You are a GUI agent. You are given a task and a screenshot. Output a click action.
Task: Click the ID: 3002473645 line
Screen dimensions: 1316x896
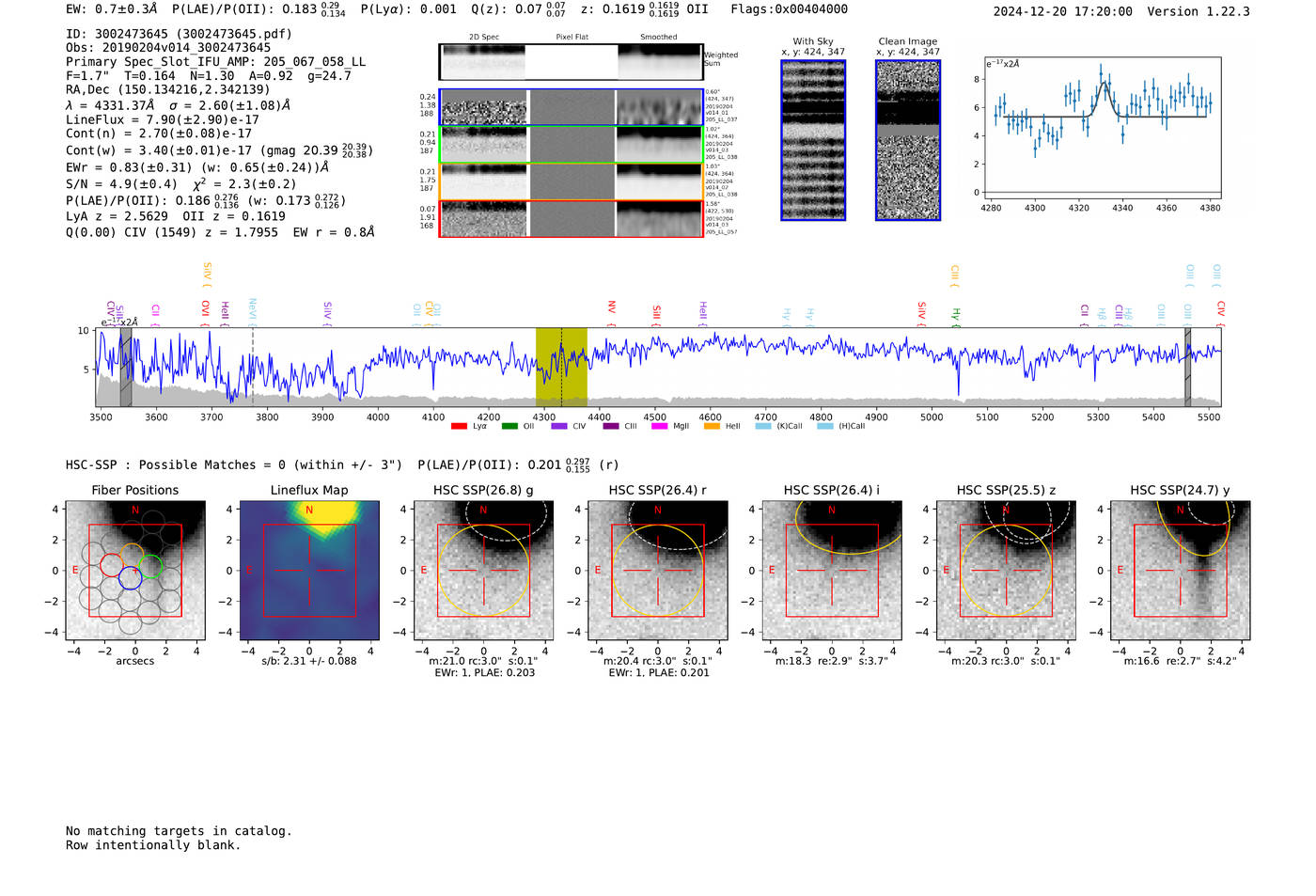coord(179,34)
